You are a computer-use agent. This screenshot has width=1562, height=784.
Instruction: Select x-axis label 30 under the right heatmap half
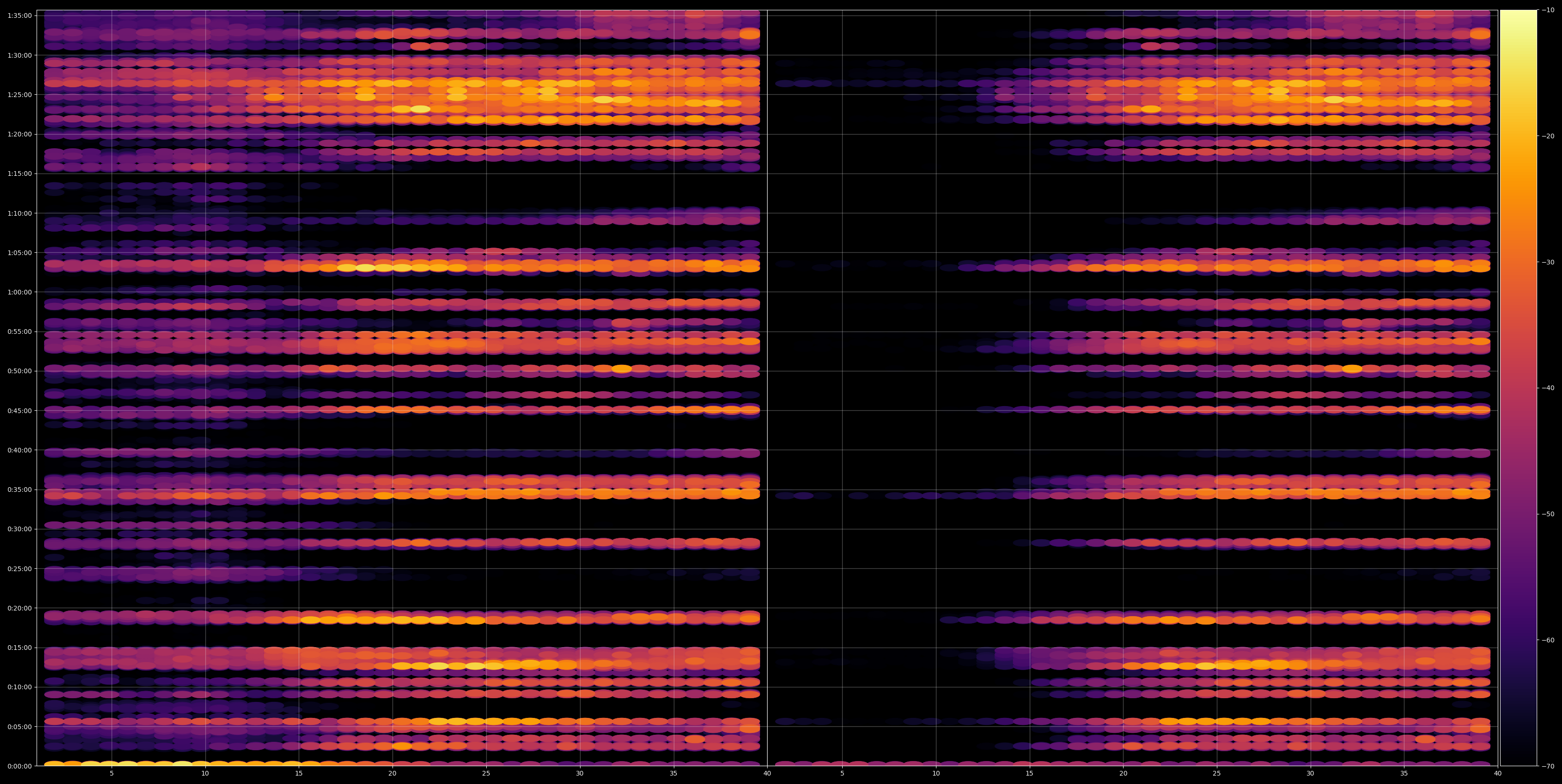tap(1310, 774)
